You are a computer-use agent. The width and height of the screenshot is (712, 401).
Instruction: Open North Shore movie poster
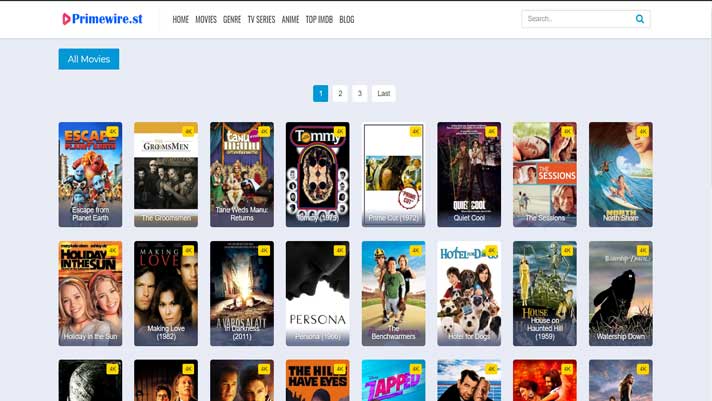click(621, 174)
